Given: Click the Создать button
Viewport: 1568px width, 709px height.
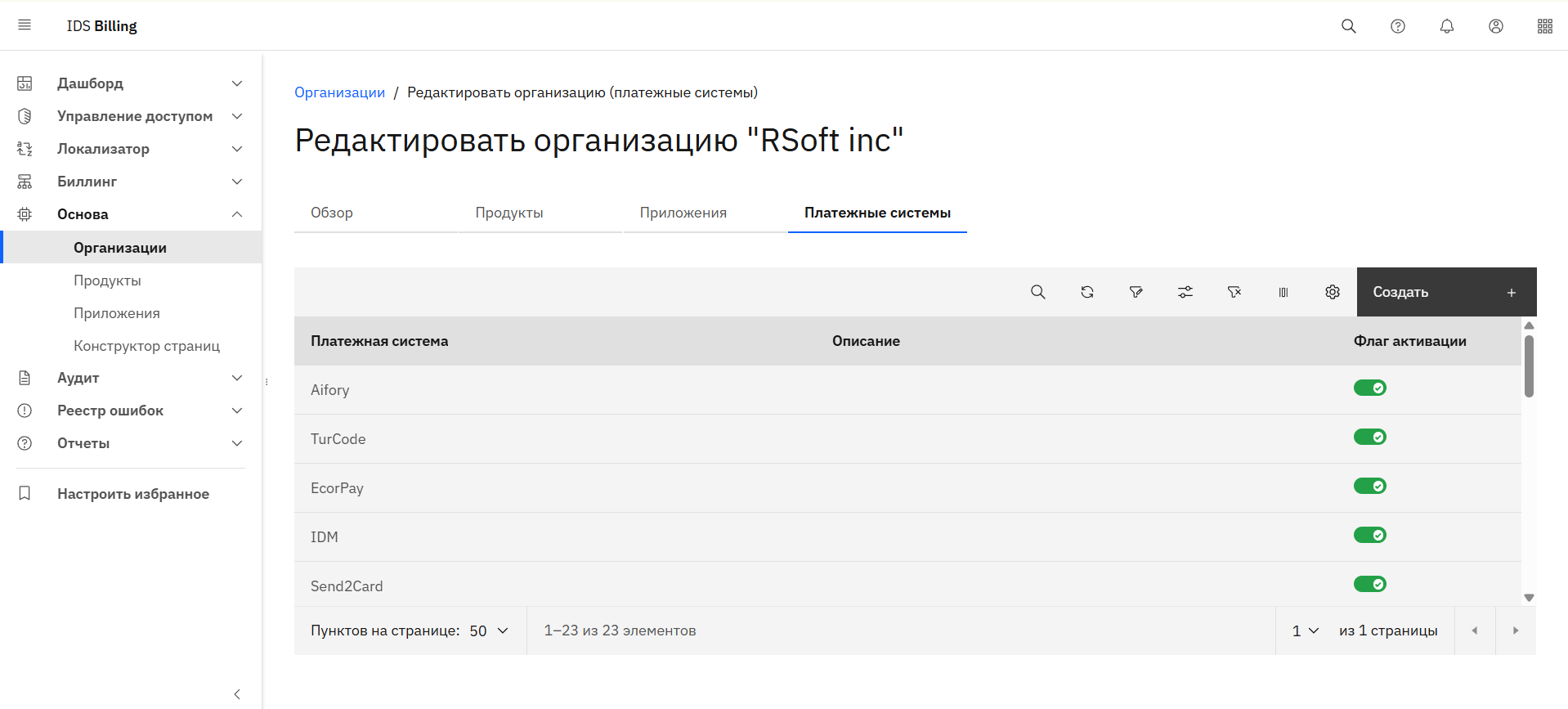Looking at the screenshot, I should [x=1445, y=292].
